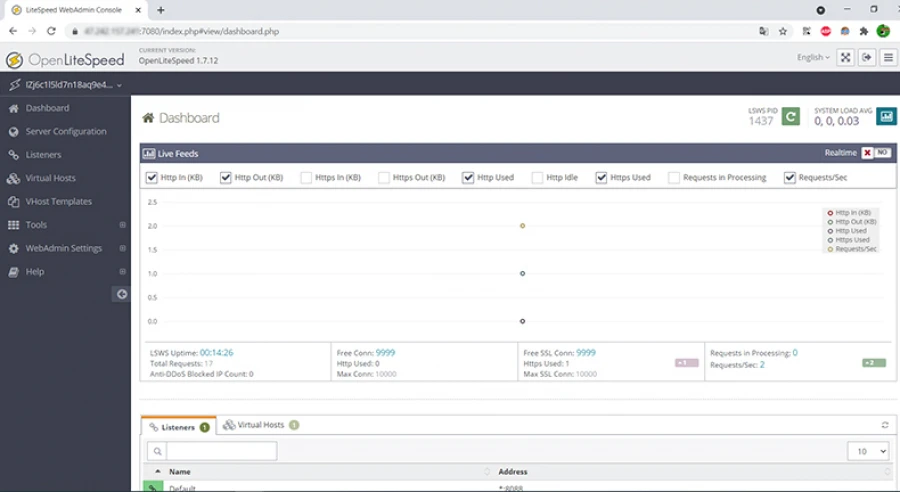Uncheck the Https Used checkbox
The image size is (900, 492).
(601, 178)
